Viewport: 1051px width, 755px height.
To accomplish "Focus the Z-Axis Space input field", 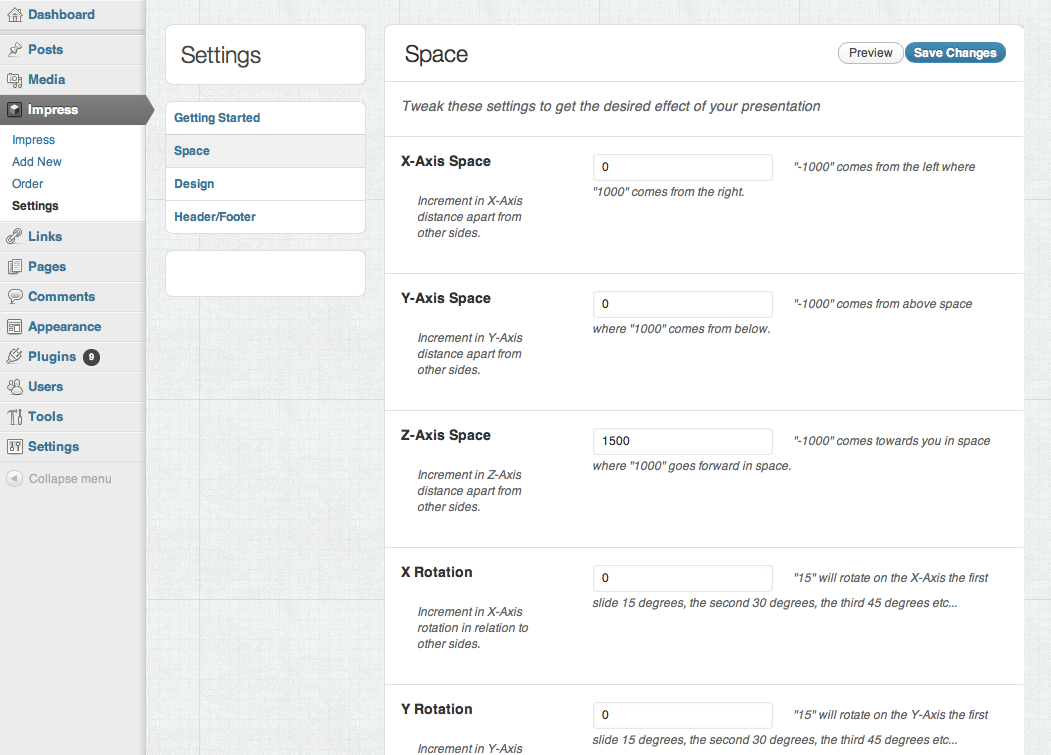I will coord(682,441).
